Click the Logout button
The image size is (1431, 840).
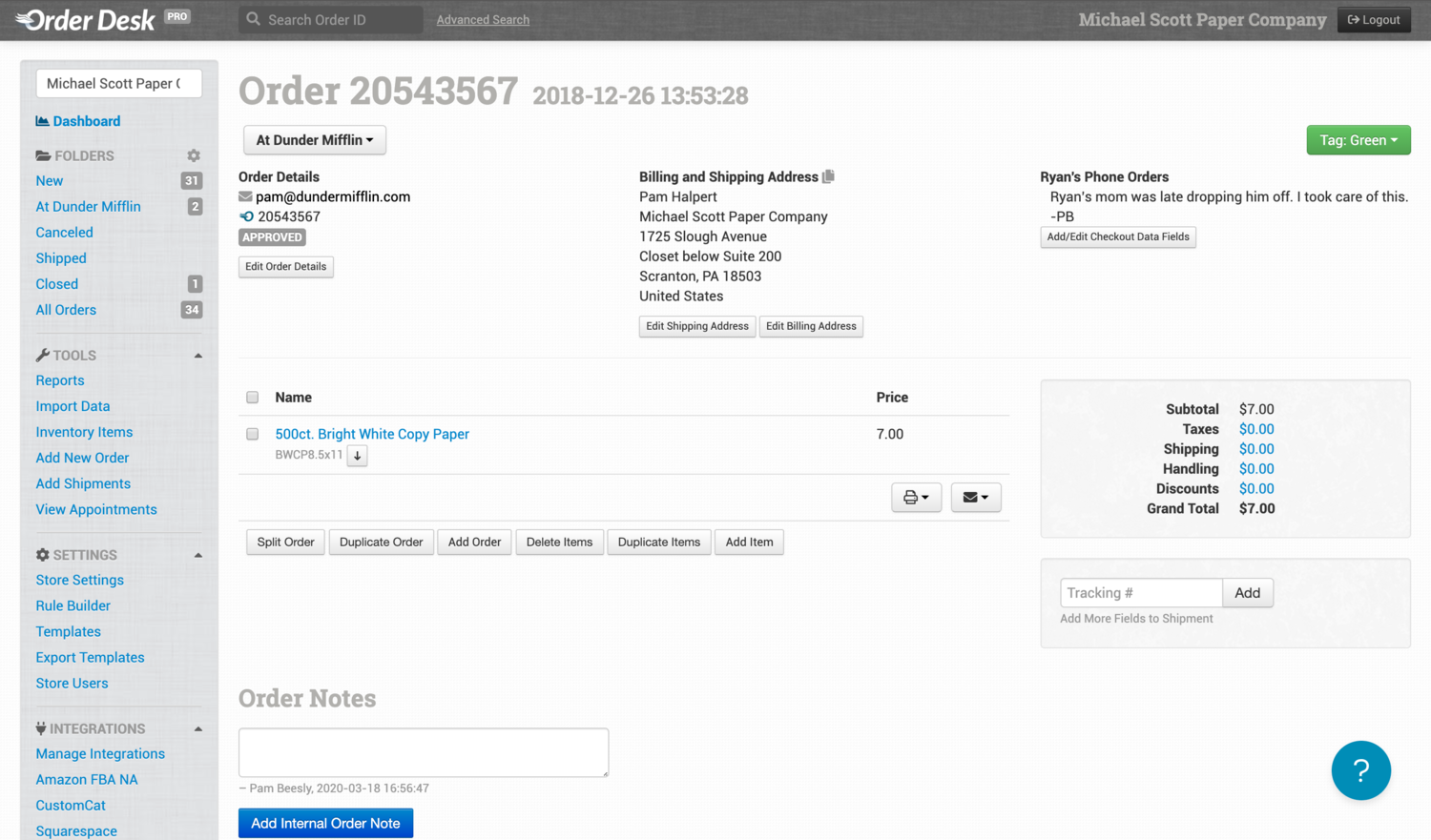point(1374,19)
